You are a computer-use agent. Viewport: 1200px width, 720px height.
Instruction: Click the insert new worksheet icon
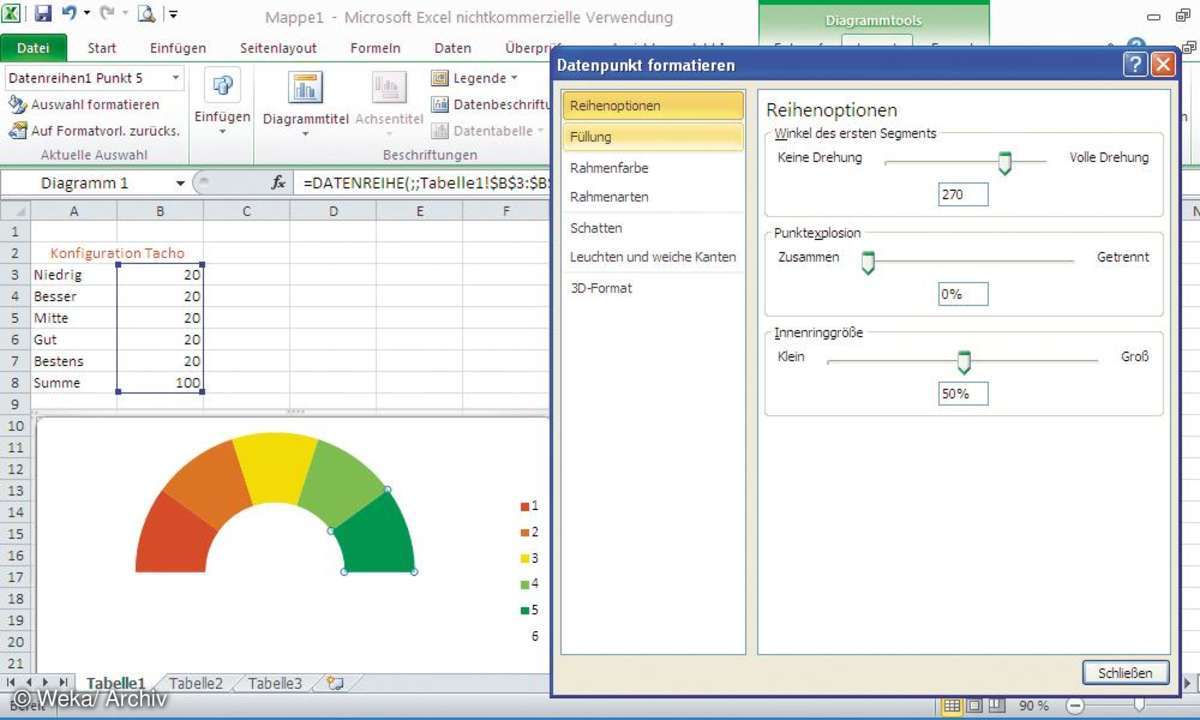(335, 684)
